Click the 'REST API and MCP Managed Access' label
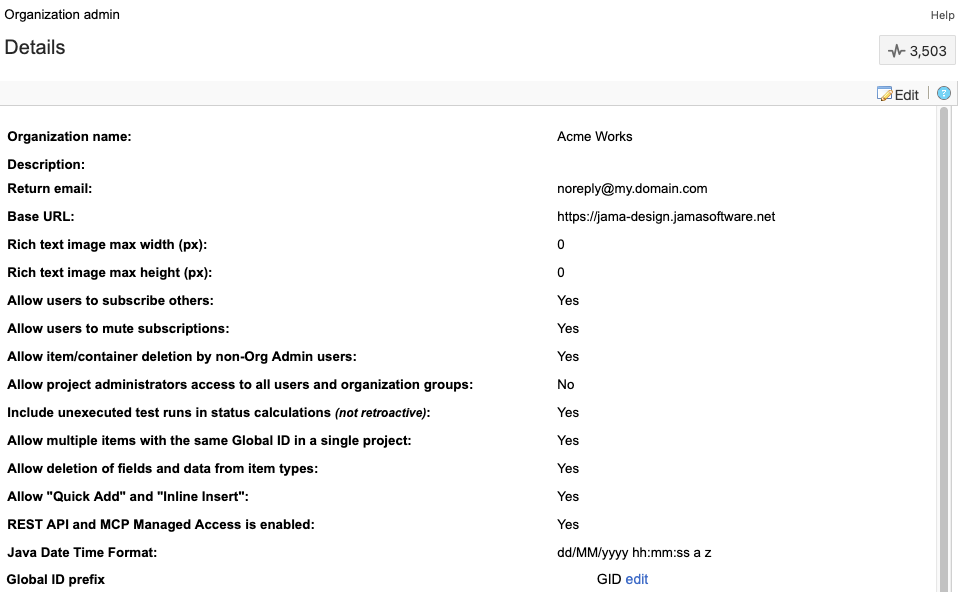The height and width of the screenshot is (592, 959). point(160,525)
